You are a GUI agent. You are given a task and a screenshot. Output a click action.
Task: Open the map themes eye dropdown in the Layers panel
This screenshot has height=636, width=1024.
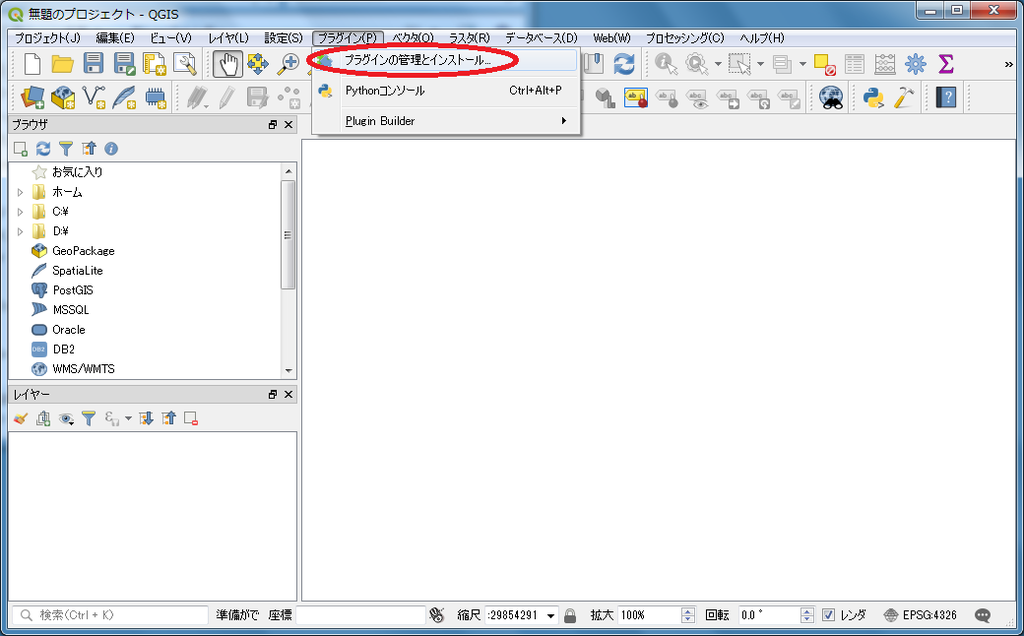66,419
